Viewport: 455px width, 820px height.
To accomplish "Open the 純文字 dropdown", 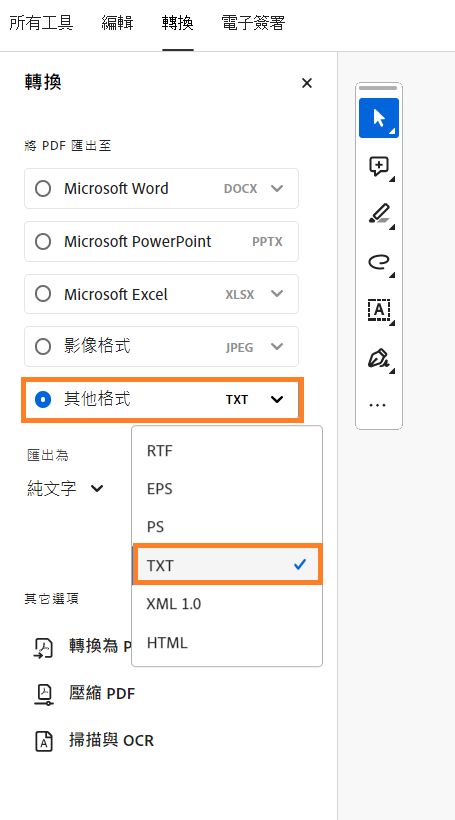I will pos(65,488).
